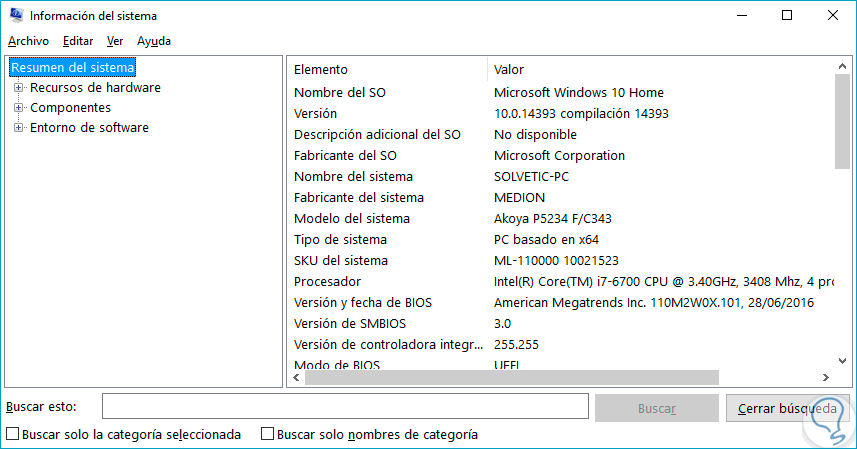Viewport: 857px width, 449px height.
Task: Maximize the Información del sistema window
Action: pyautogui.click(x=787, y=15)
